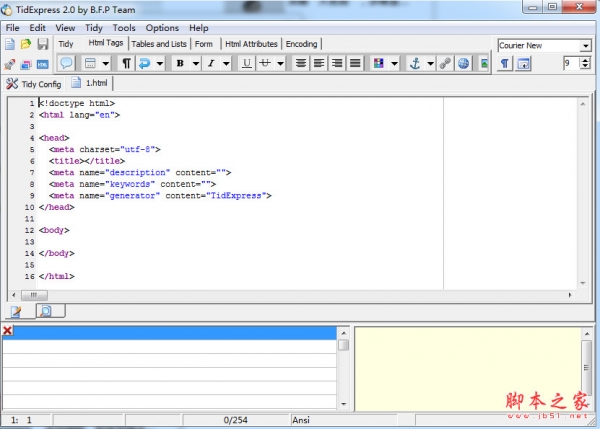
Task: Click the Save floppy disk icon
Action: (x=43, y=44)
